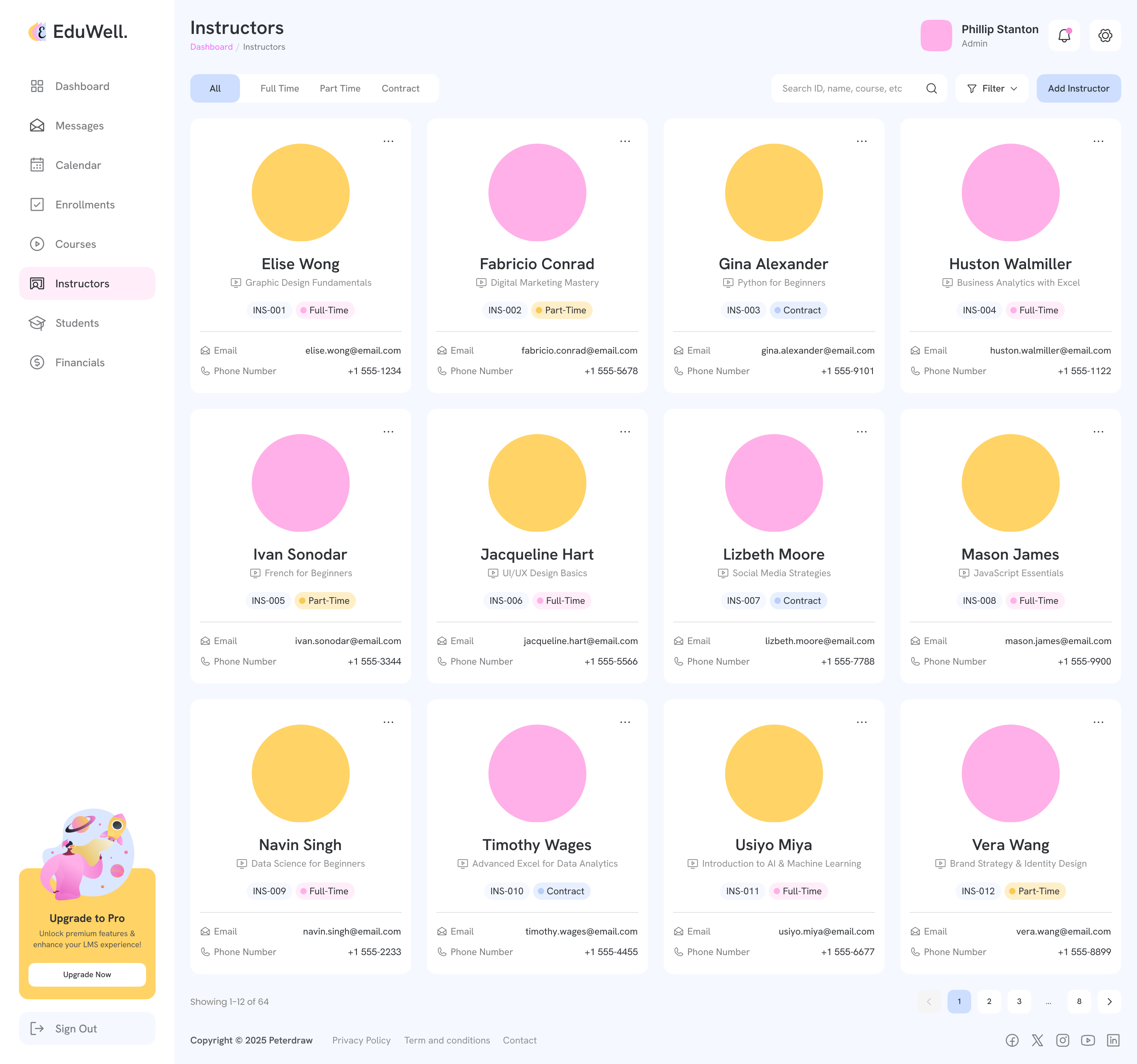Open the Facebook footer icon
The width and height of the screenshot is (1137, 1064).
coord(1012,1040)
